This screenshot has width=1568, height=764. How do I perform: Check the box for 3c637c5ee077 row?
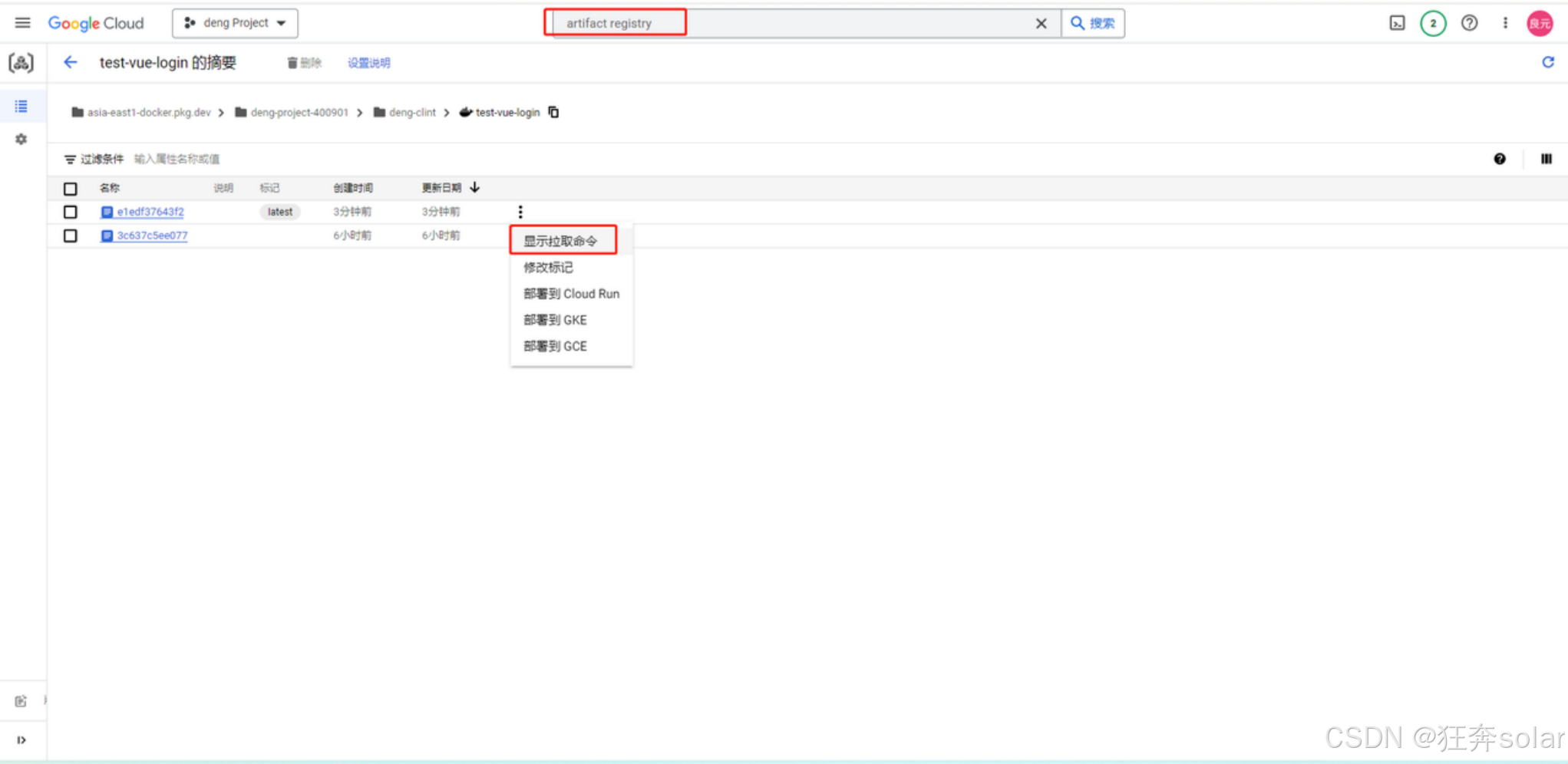coord(71,235)
